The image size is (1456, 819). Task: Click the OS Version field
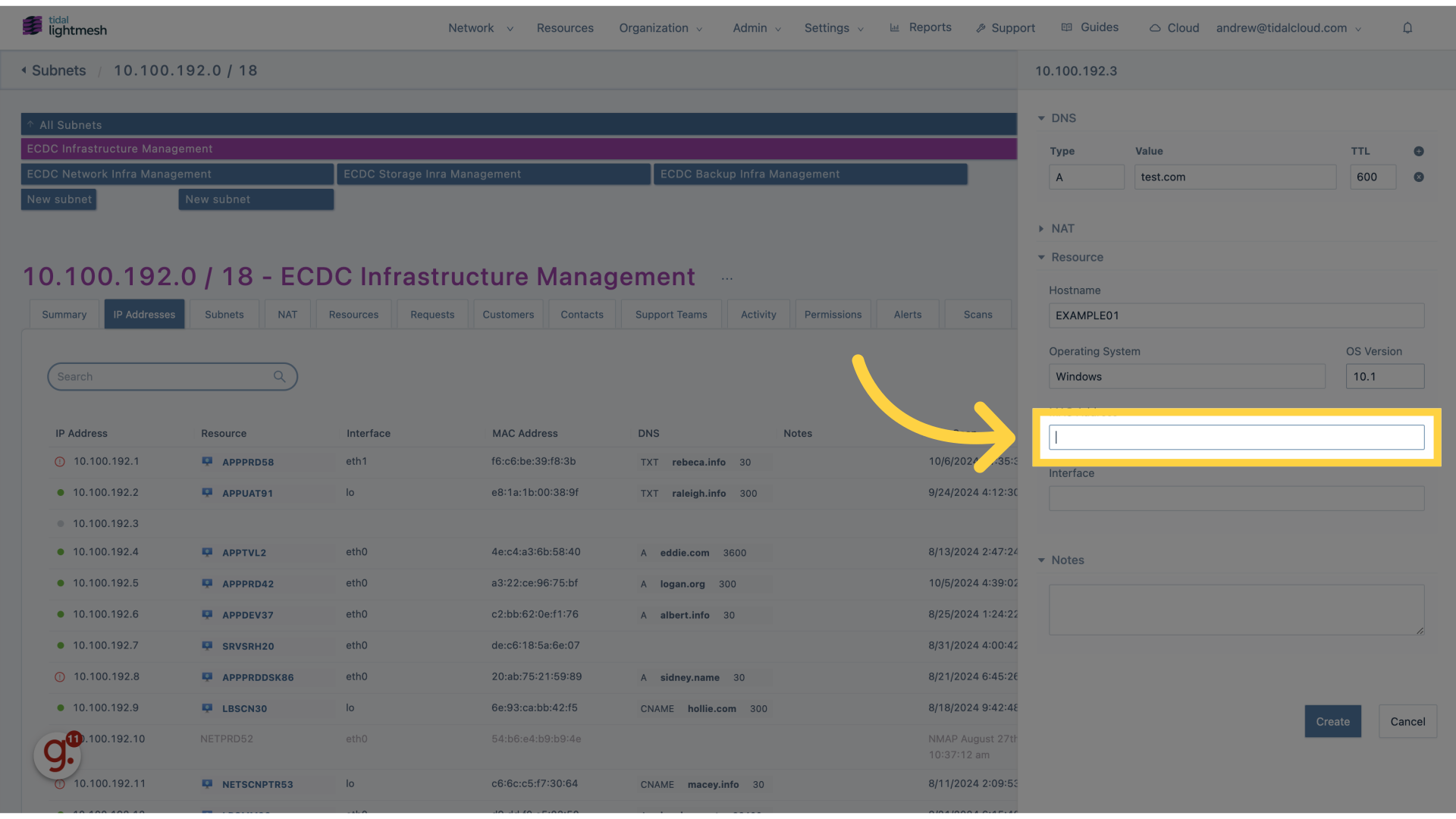point(1385,376)
